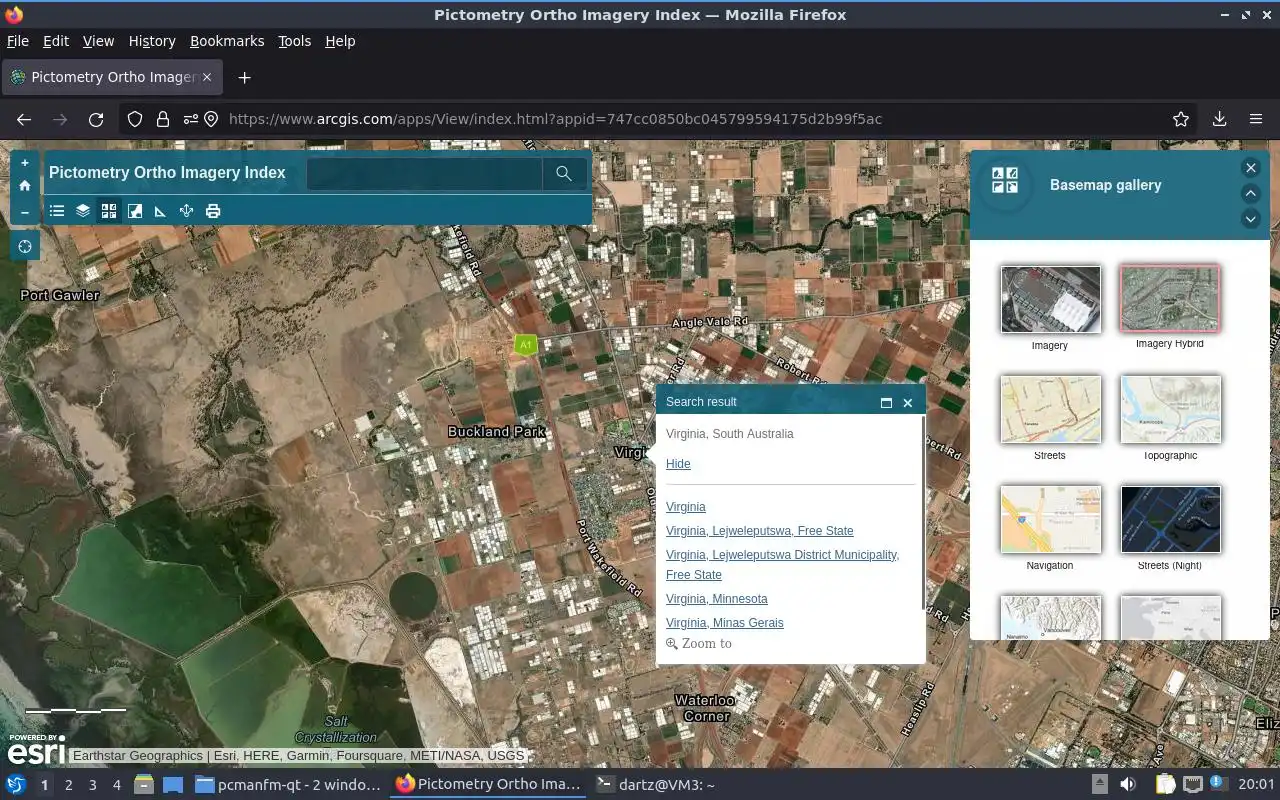The width and height of the screenshot is (1280, 800).
Task: Close the Basemap gallery panel
Action: (x=1250, y=168)
